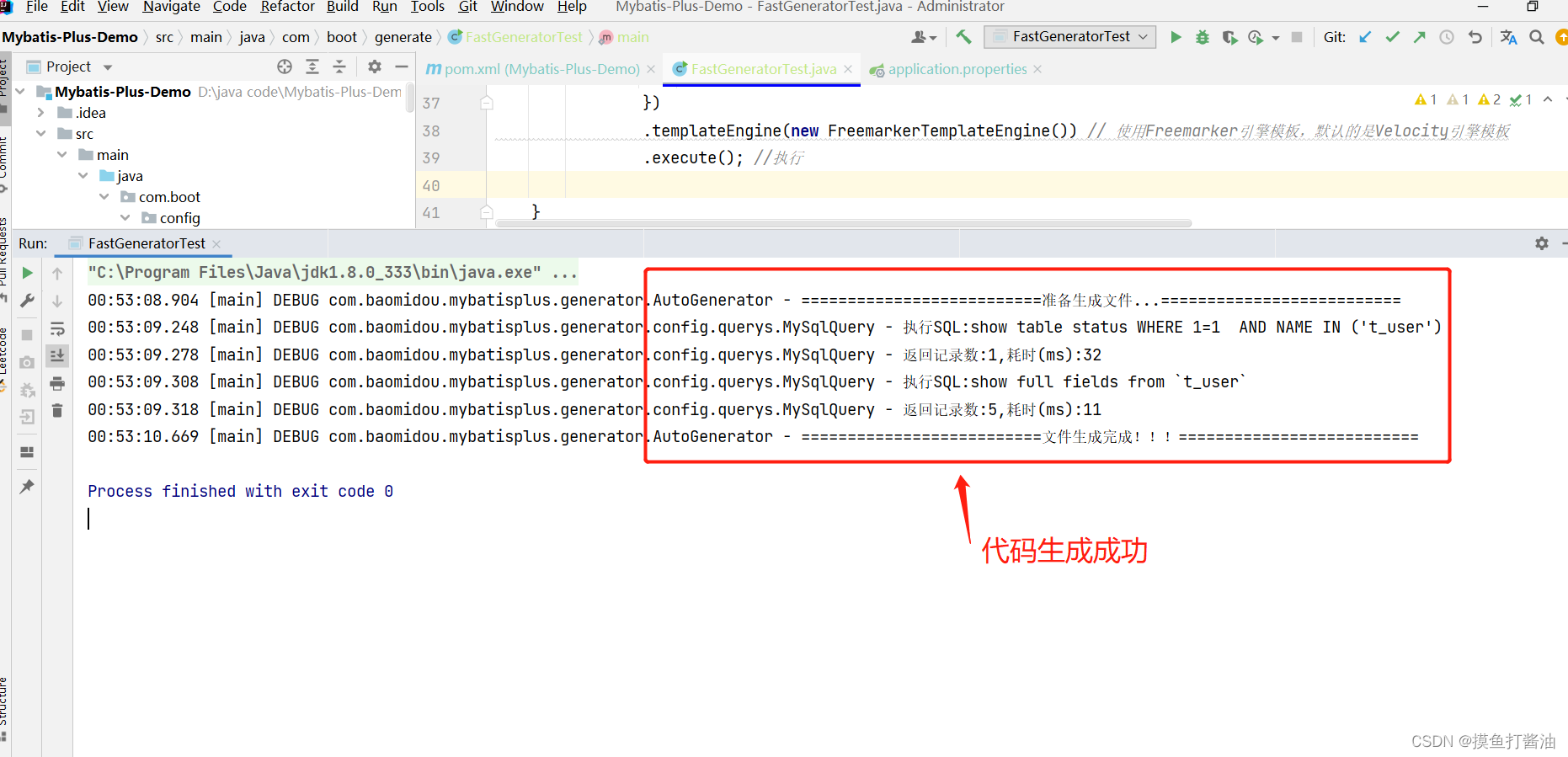Select opened file target icon in Project panel

click(x=285, y=67)
